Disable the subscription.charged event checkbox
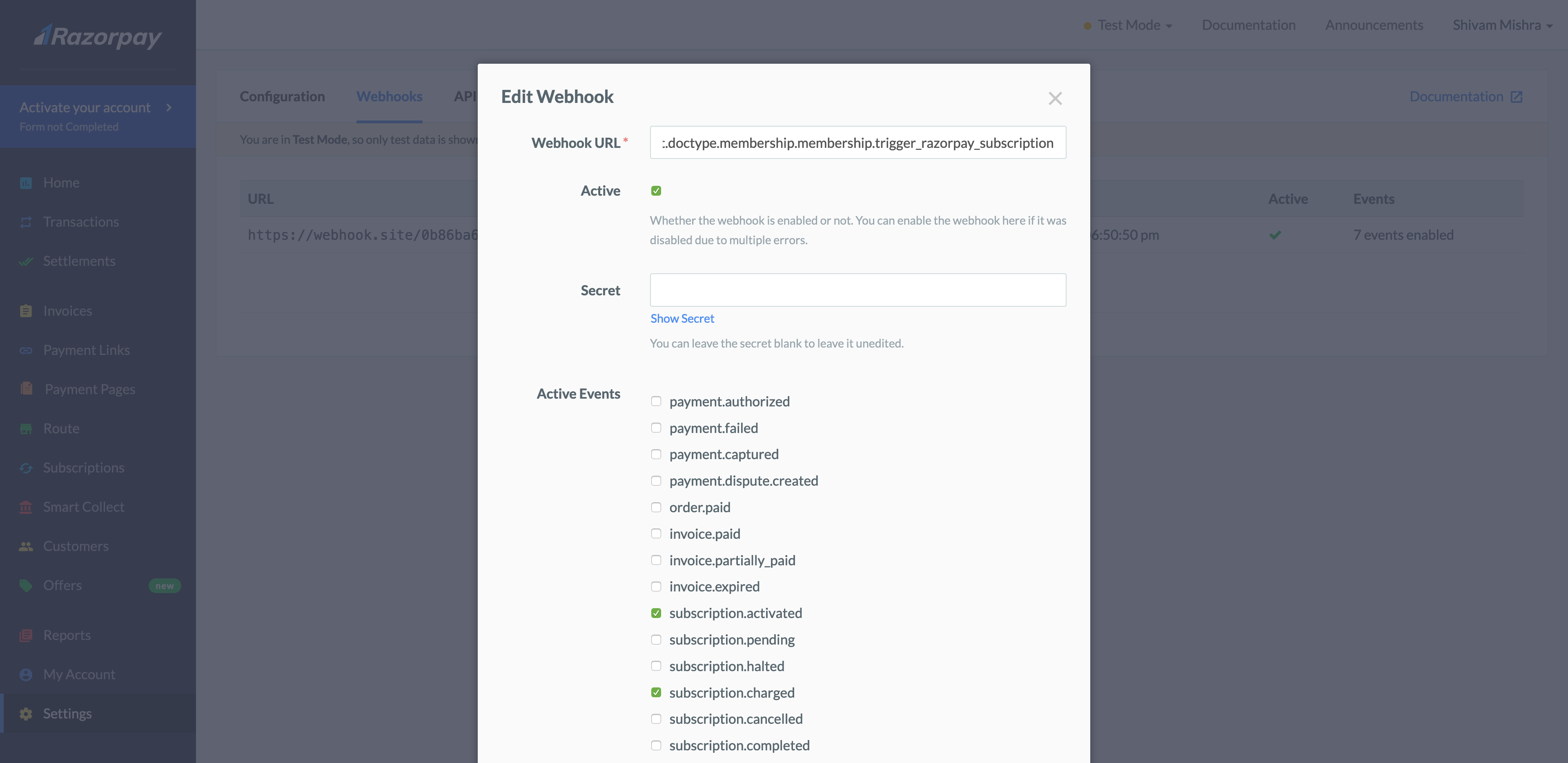The width and height of the screenshot is (1568, 763). coord(655,692)
